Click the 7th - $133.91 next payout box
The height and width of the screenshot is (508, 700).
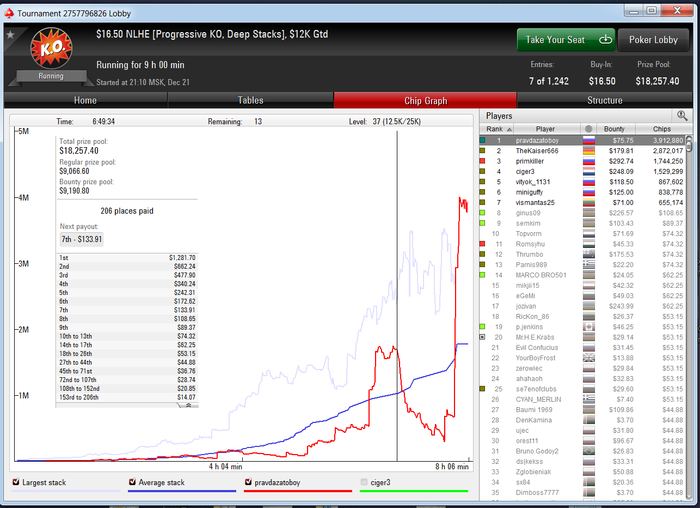click(82, 239)
